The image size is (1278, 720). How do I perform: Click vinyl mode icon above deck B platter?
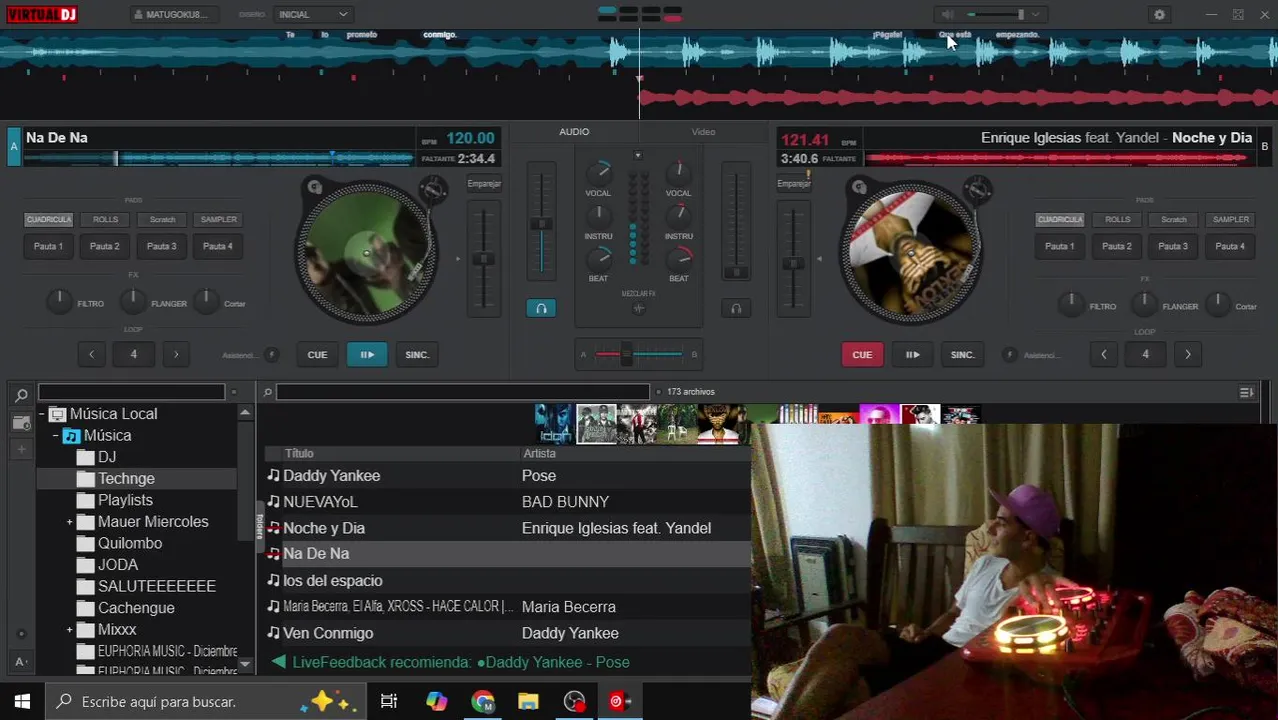(858, 187)
